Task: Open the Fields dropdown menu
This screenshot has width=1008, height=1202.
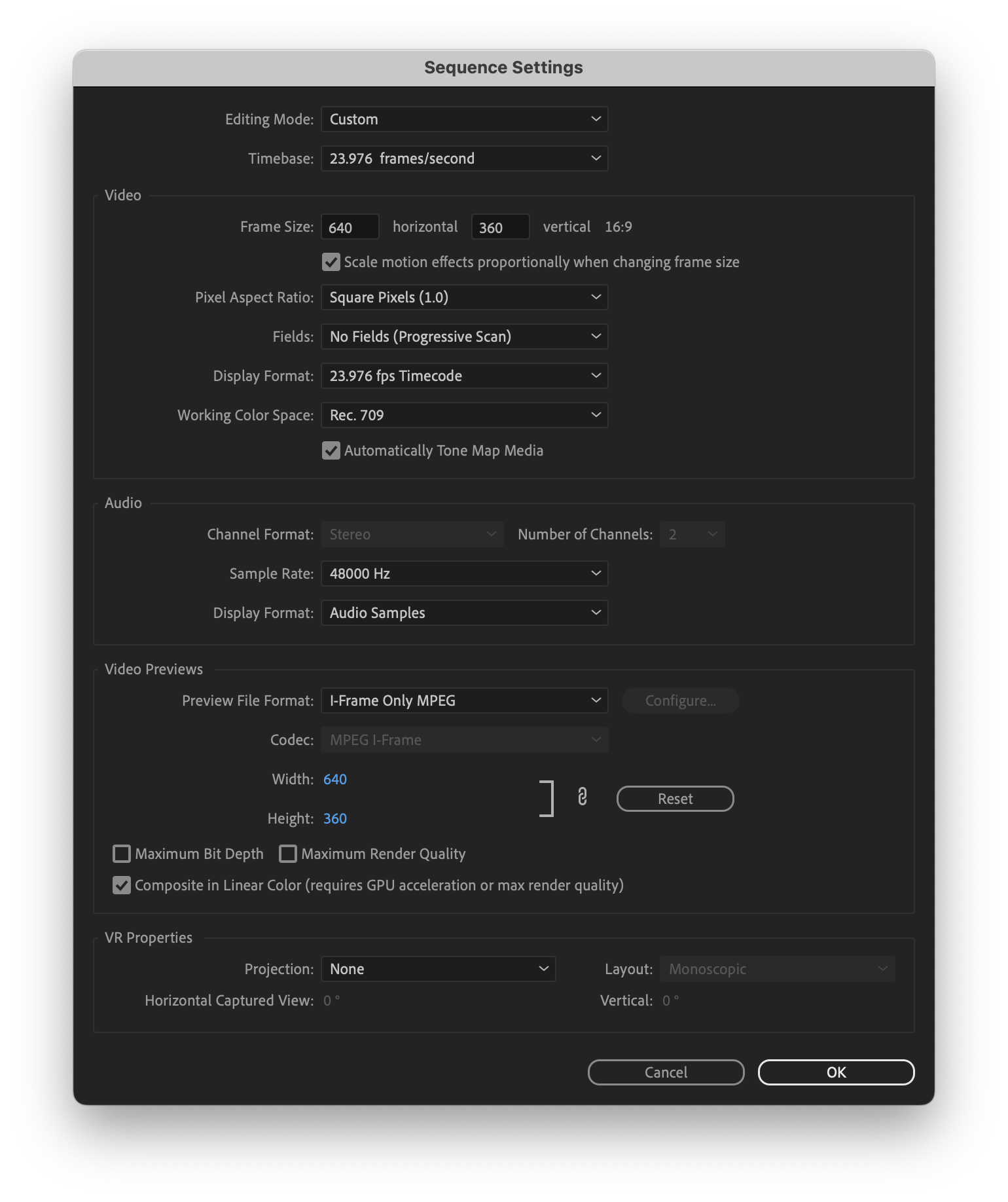Action: click(464, 337)
